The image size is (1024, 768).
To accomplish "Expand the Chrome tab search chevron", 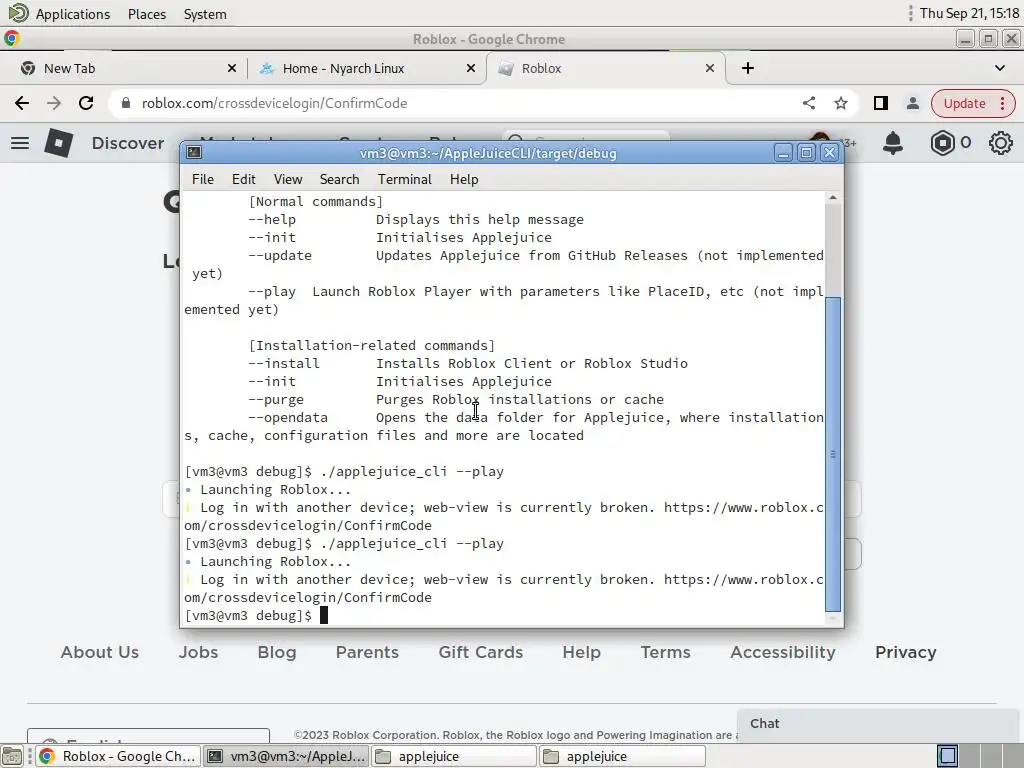I will [1000, 68].
